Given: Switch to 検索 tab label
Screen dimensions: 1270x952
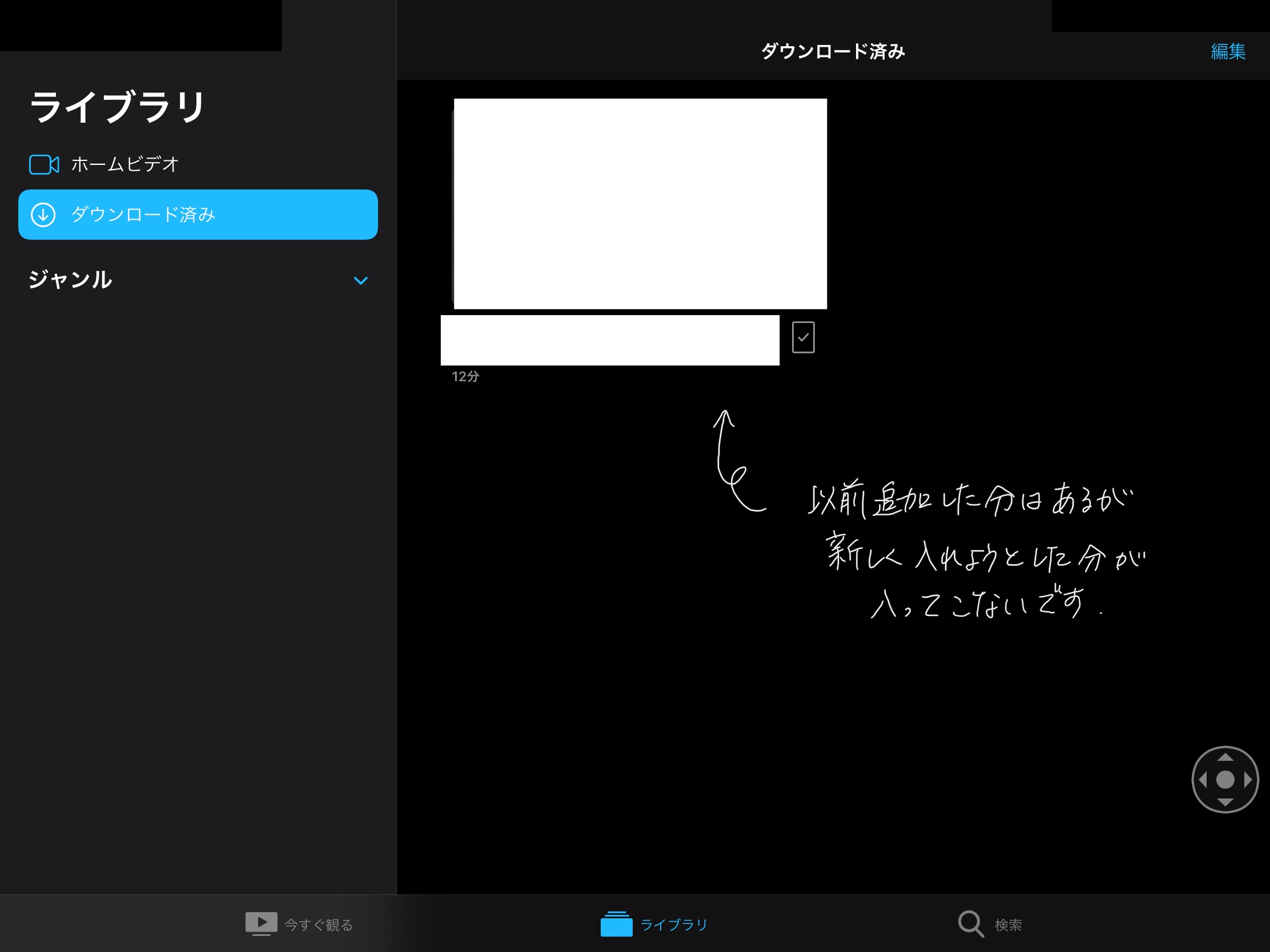Looking at the screenshot, I should 1008,925.
